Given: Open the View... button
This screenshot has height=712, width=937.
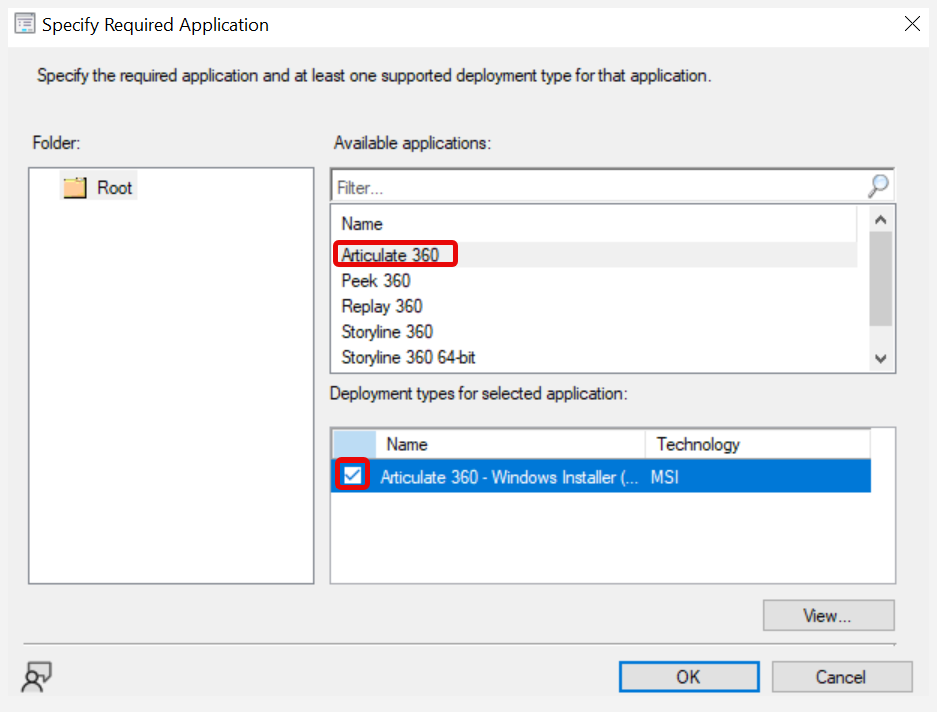Looking at the screenshot, I should [828, 615].
